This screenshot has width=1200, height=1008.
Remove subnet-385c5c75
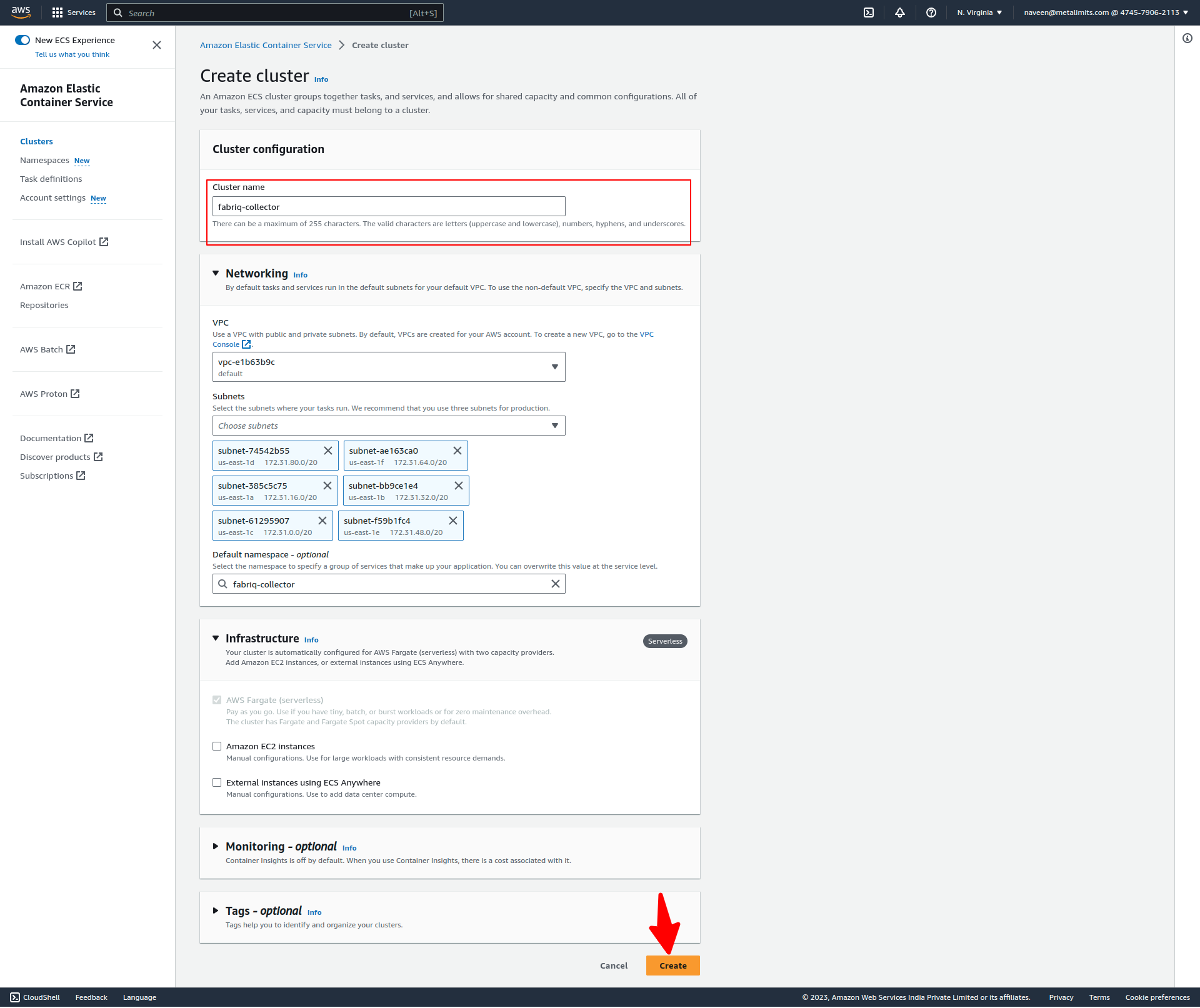[x=327, y=486]
